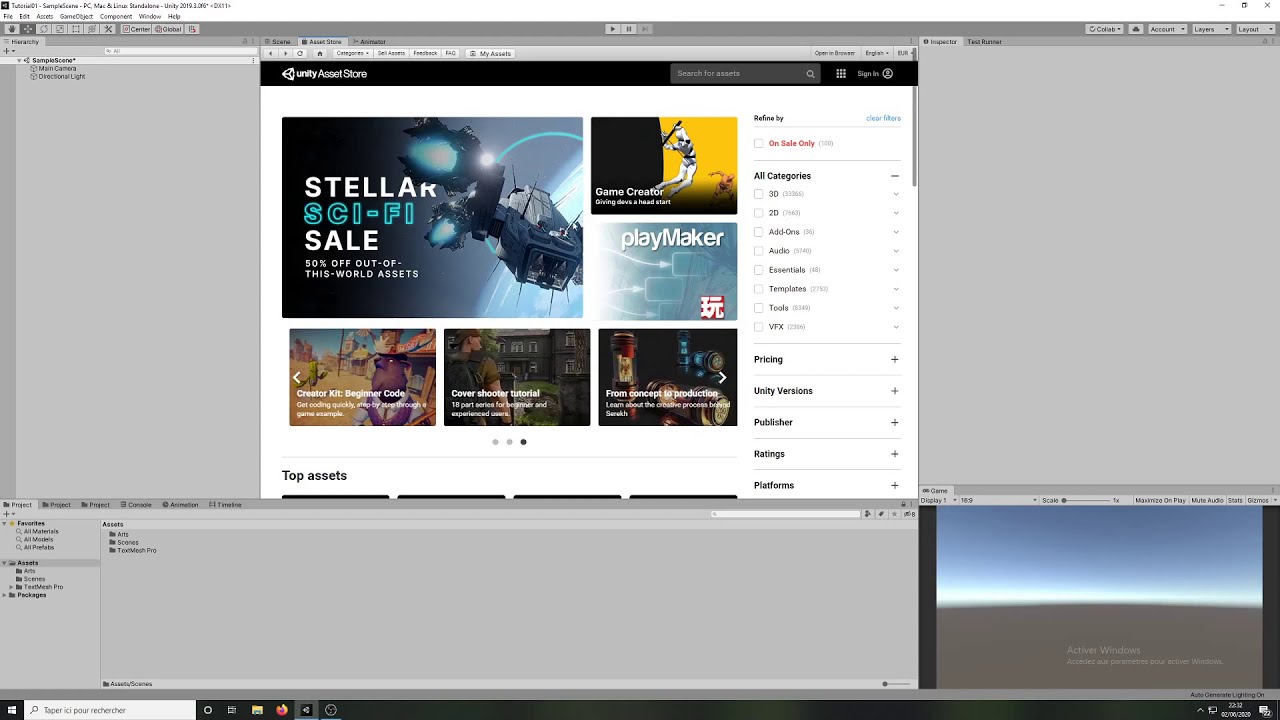Open the Window menu
This screenshot has width=1280, height=720.
[150, 17]
